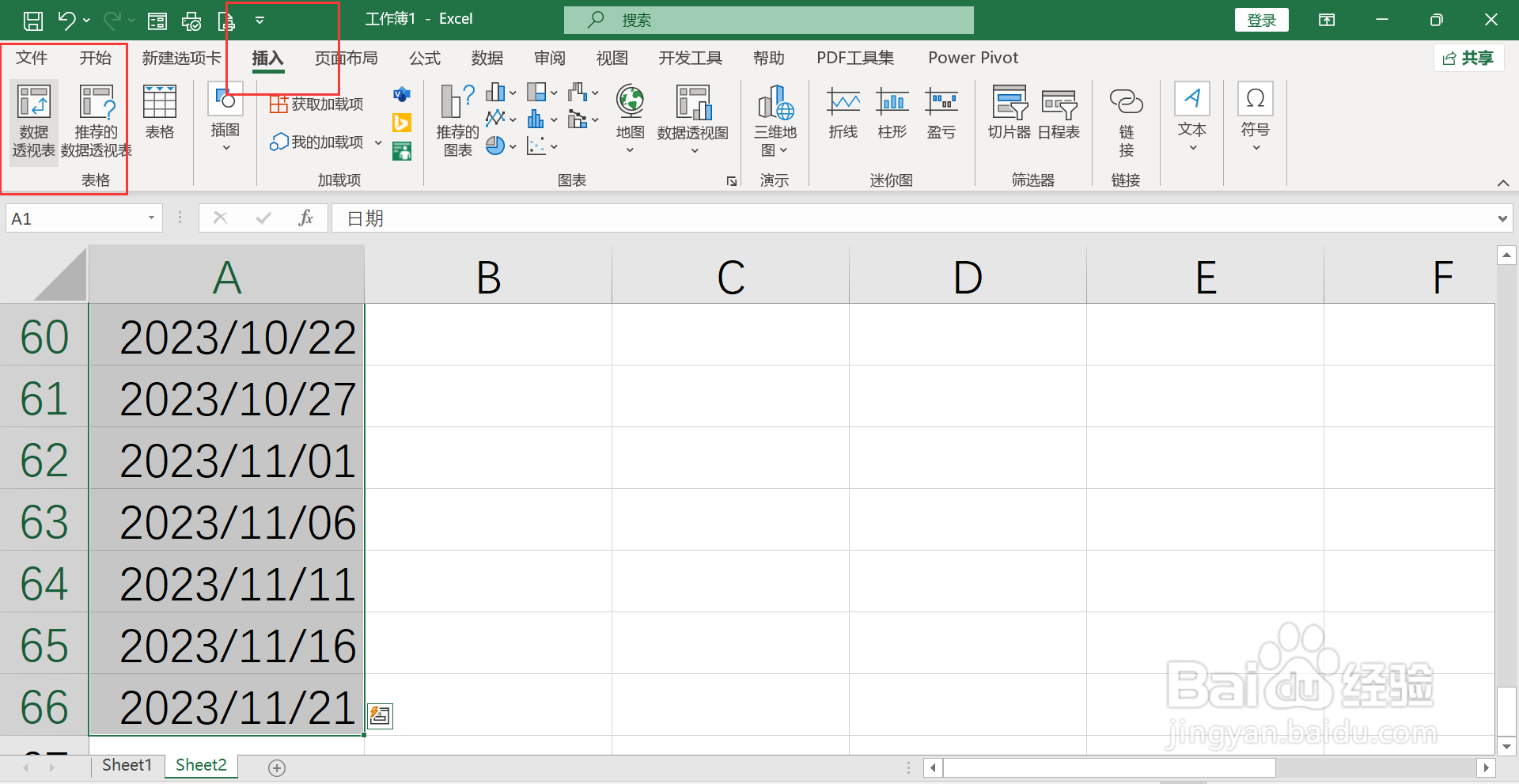Click the insert function fx icon

[x=305, y=218]
